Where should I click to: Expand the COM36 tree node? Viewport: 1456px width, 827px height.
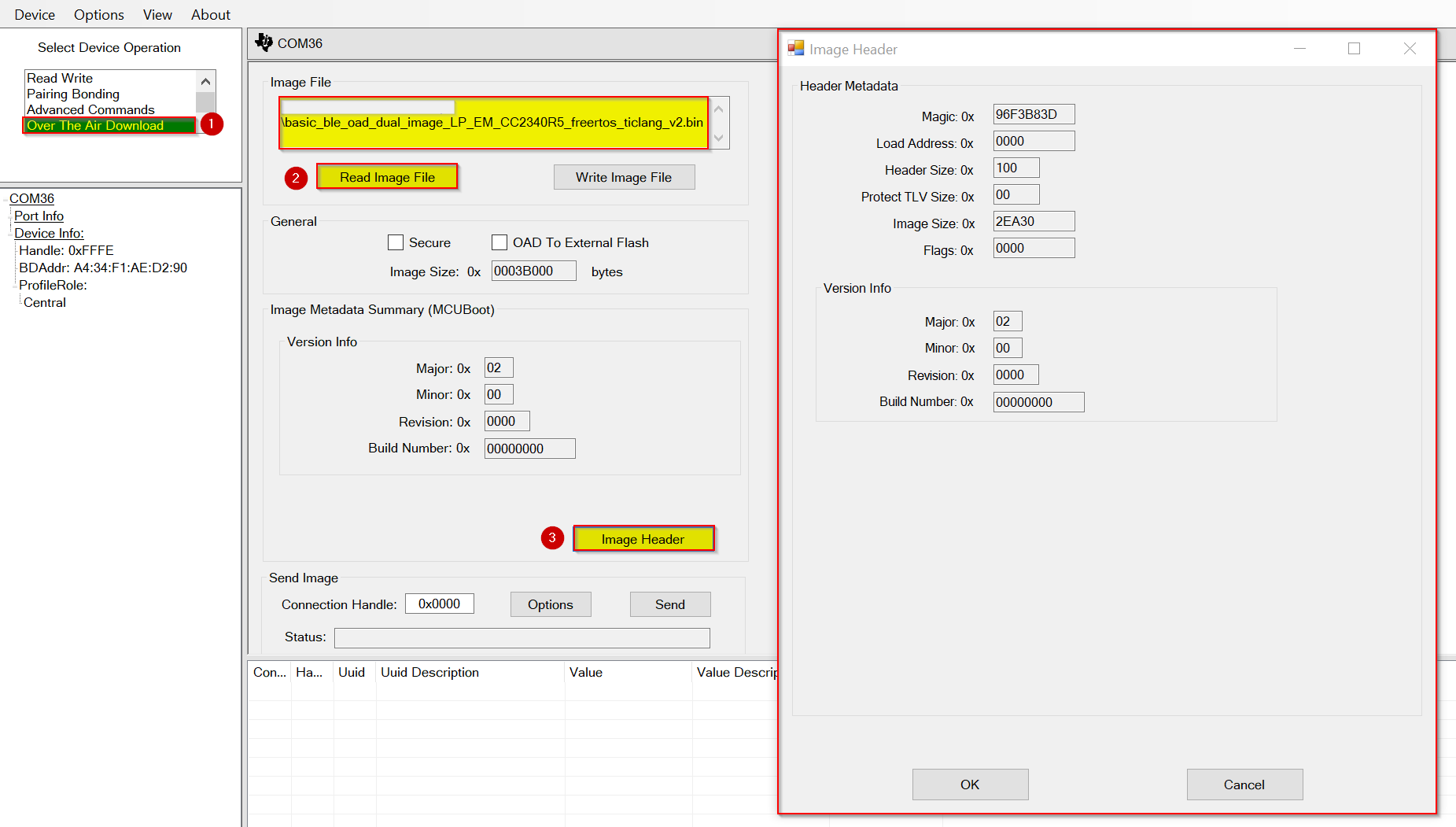pos(31,198)
